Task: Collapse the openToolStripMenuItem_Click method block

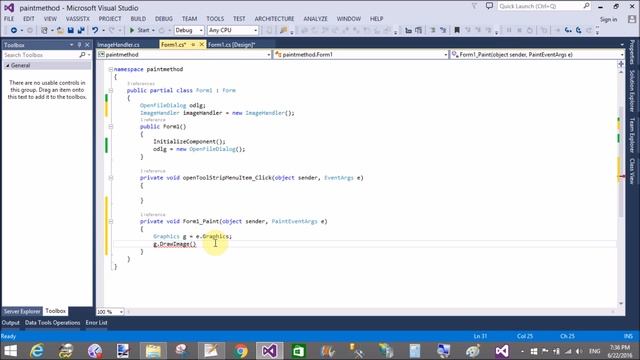Action: 111,178
